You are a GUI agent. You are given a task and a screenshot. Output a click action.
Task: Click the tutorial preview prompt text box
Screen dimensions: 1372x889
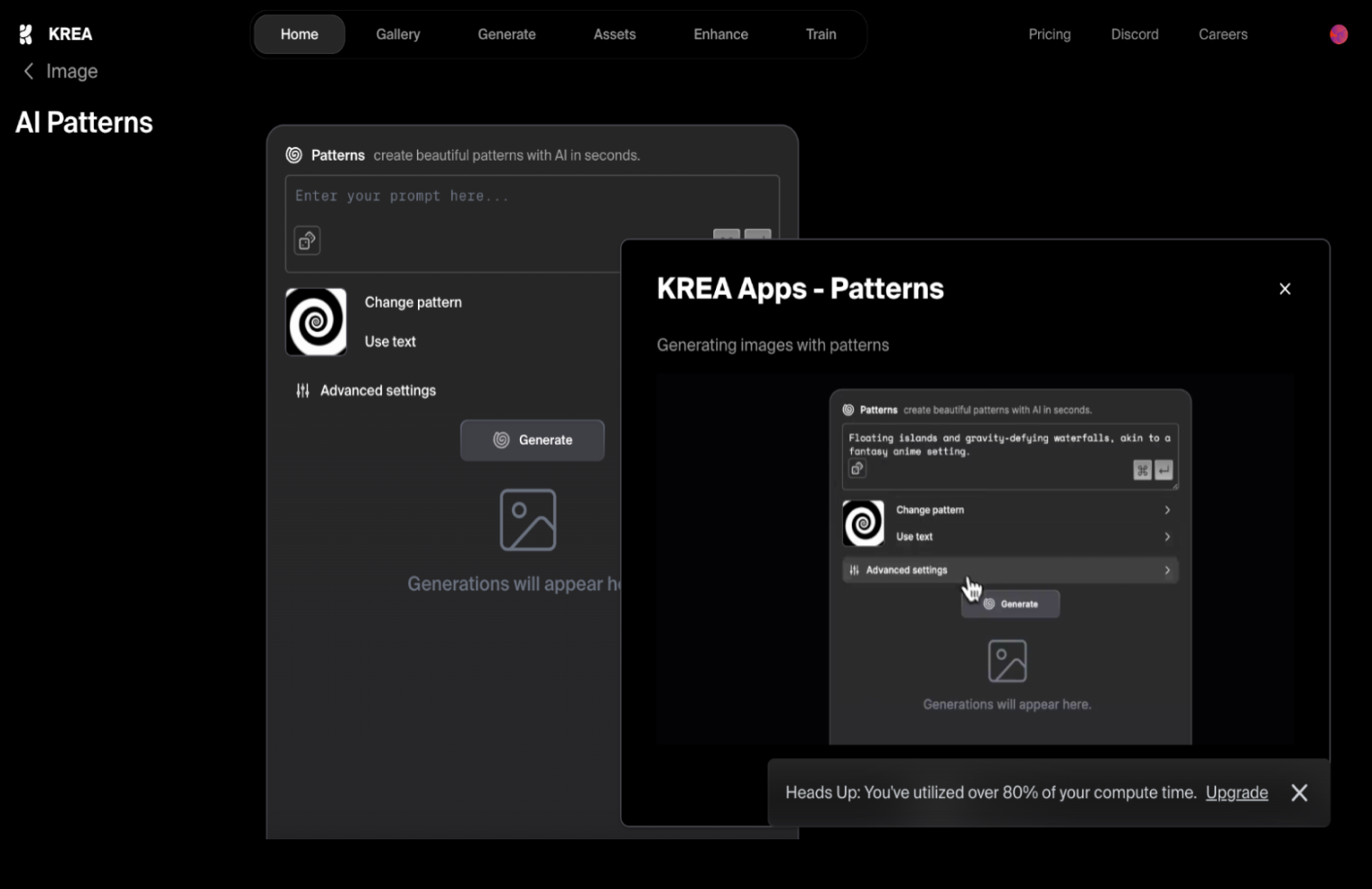click(x=1010, y=457)
